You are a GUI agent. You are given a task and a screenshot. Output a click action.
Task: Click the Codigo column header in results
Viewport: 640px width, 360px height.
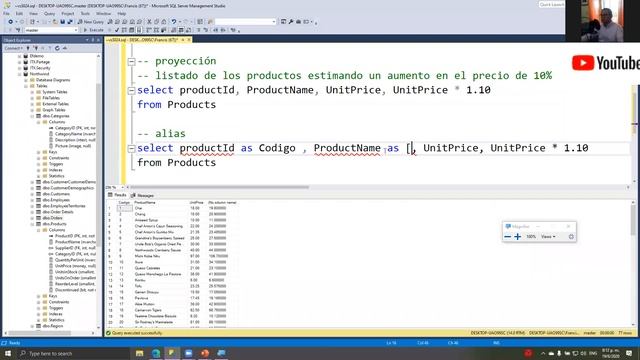124,202
